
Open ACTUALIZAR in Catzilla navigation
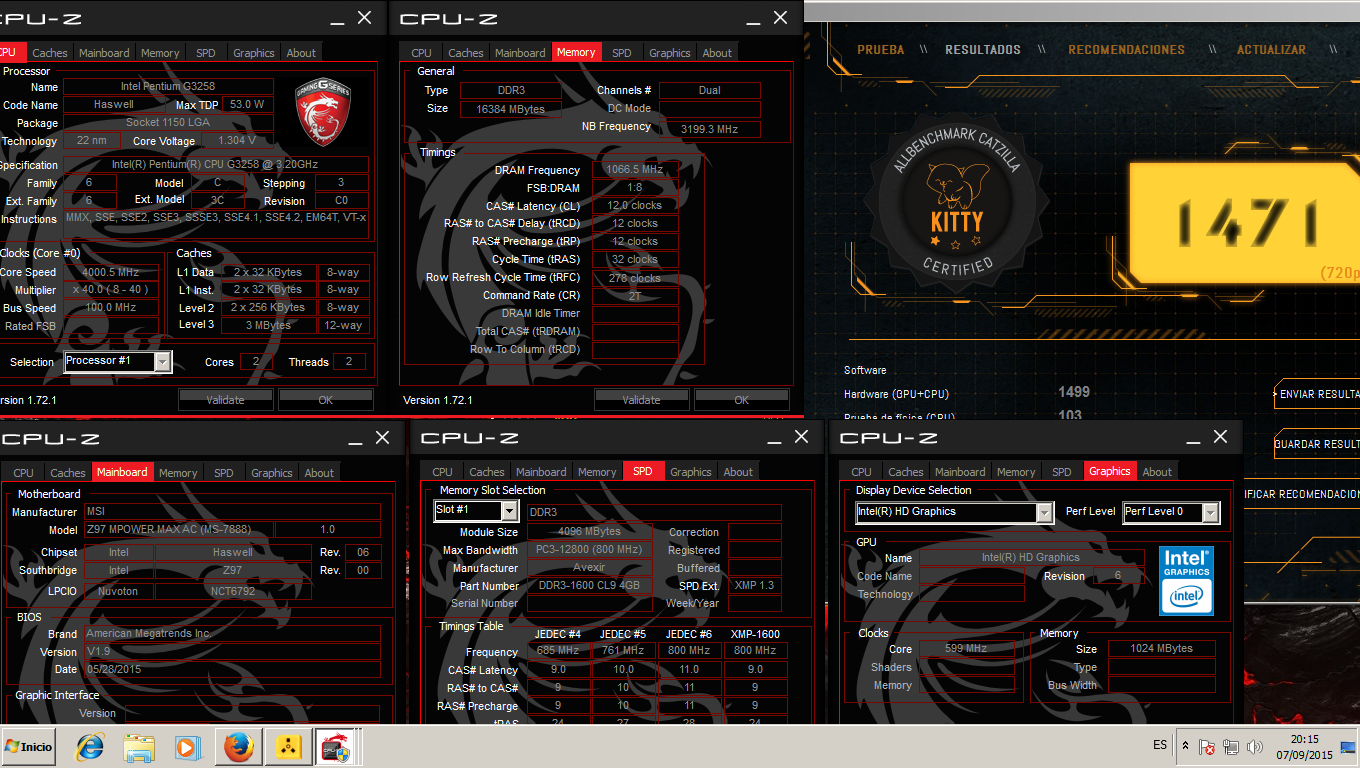point(1271,50)
